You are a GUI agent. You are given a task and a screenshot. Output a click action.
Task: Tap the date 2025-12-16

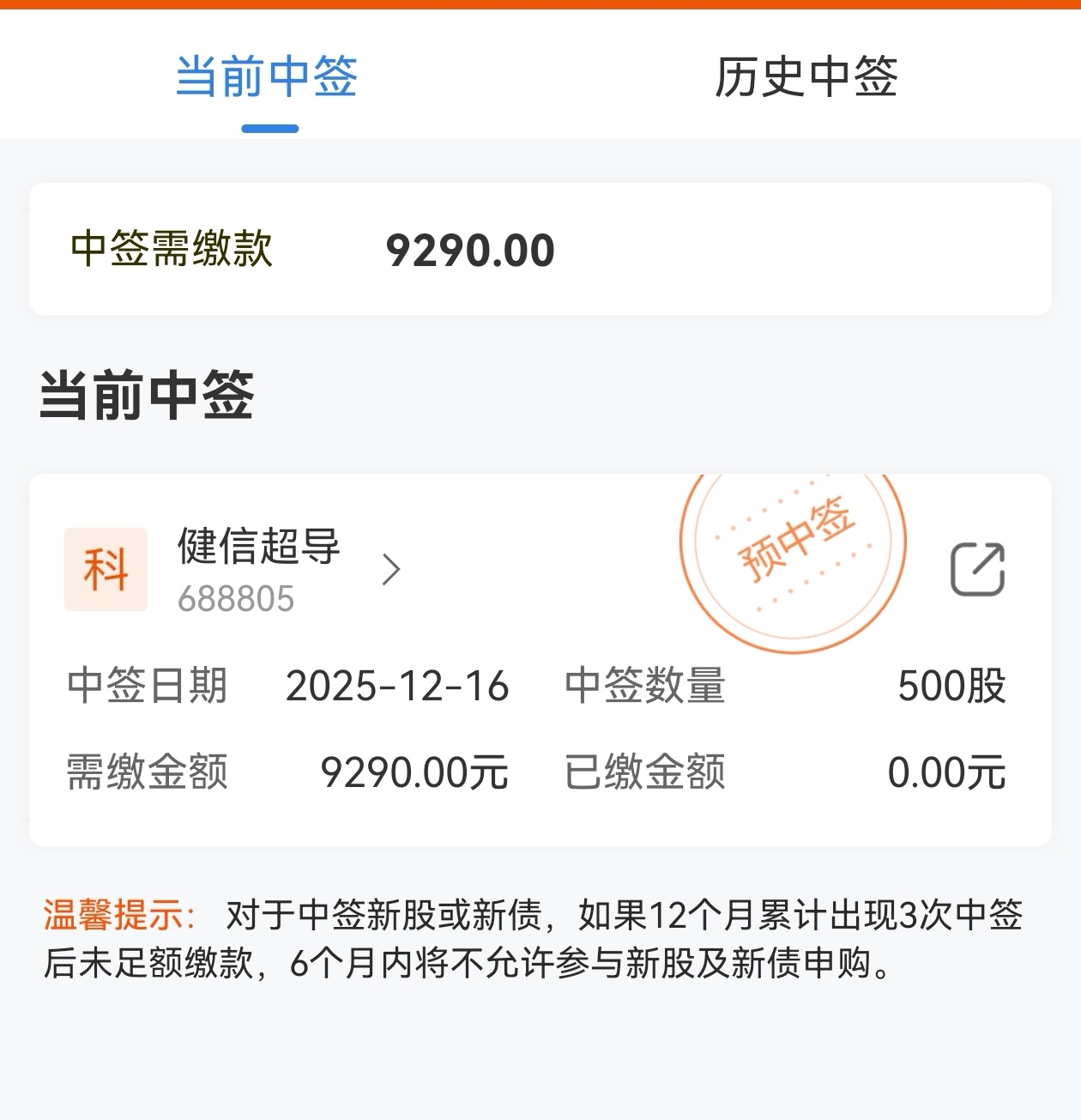click(397, 687)
